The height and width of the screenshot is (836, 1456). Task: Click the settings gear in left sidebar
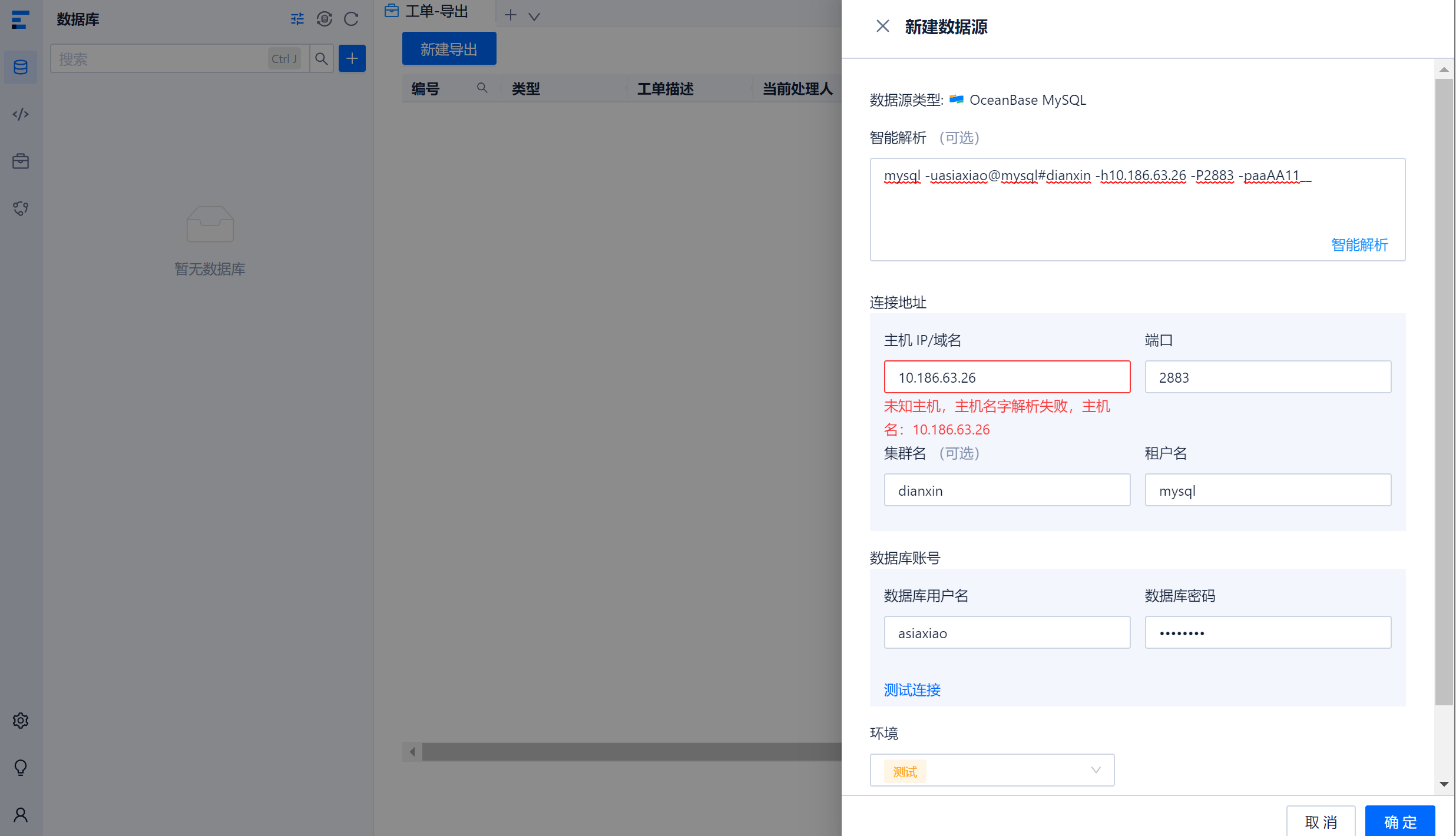pyautogui.click(x=21, y=721)
